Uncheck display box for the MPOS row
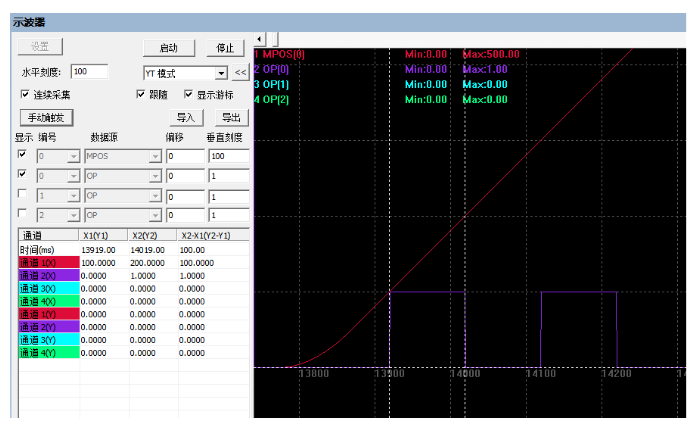The image size is (697, 428). [22, 154]
